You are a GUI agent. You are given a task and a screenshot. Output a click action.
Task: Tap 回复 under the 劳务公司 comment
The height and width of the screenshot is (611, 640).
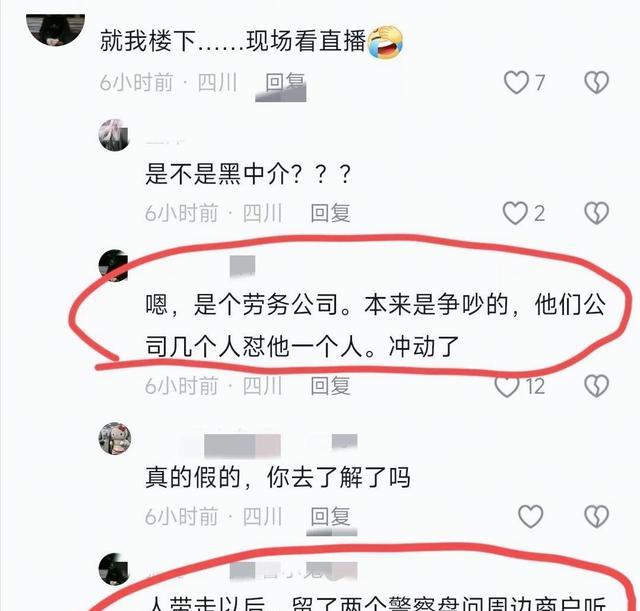pyautogui.click(x=330, y=386)
